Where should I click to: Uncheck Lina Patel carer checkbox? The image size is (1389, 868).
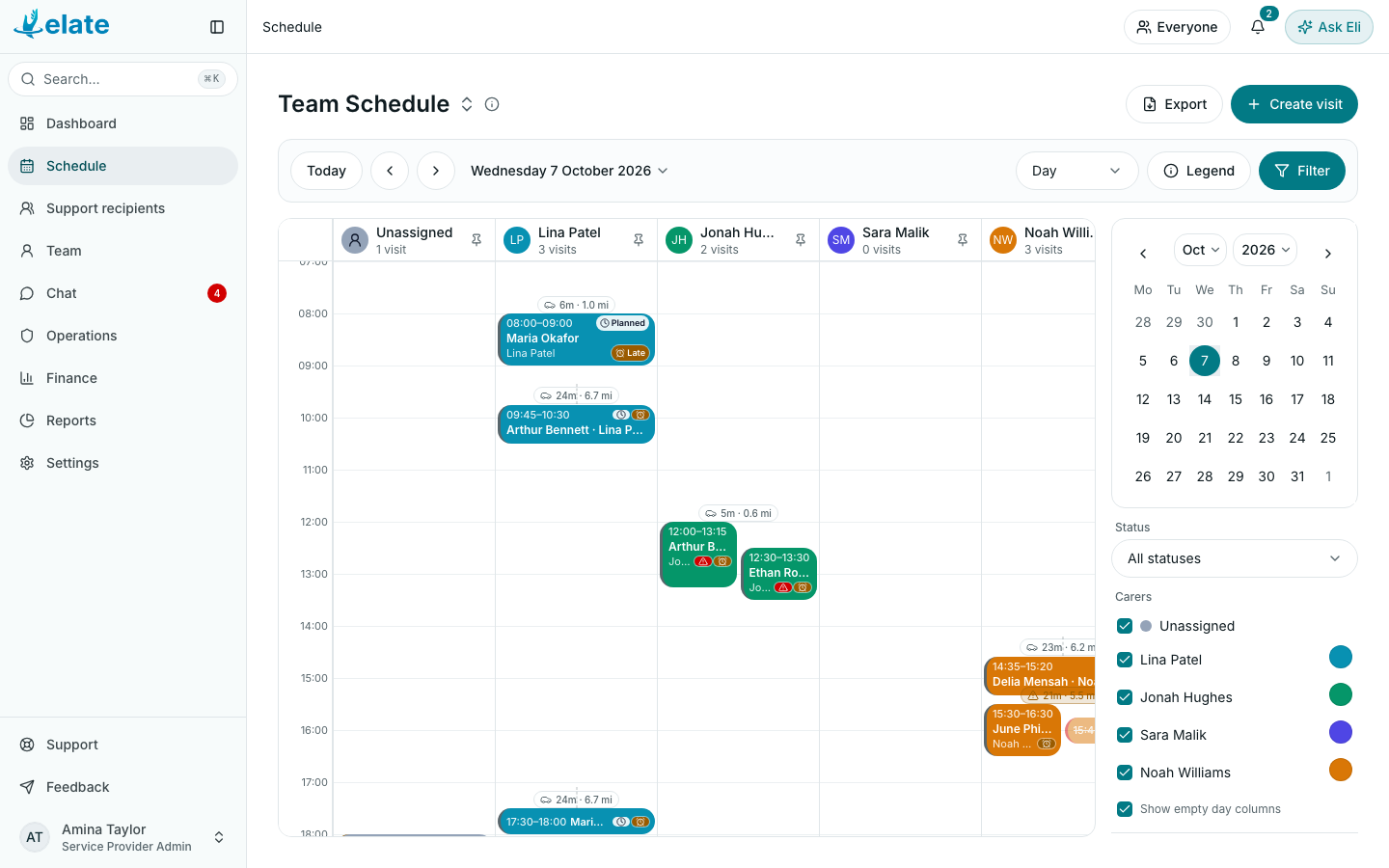(1125, 660)
